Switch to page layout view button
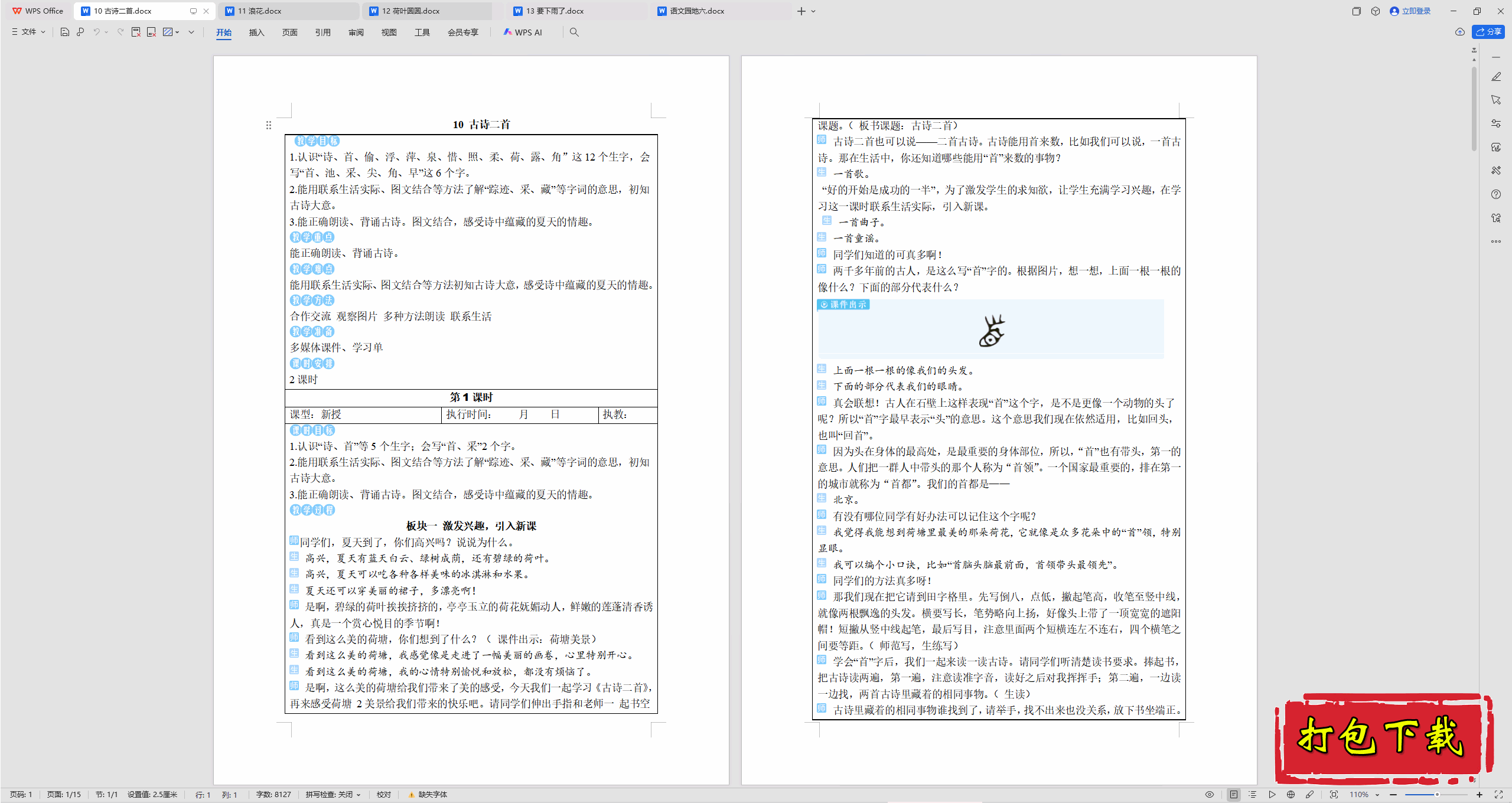Viewport: 1512px width, 803px height. click(x=1234, y=794)
